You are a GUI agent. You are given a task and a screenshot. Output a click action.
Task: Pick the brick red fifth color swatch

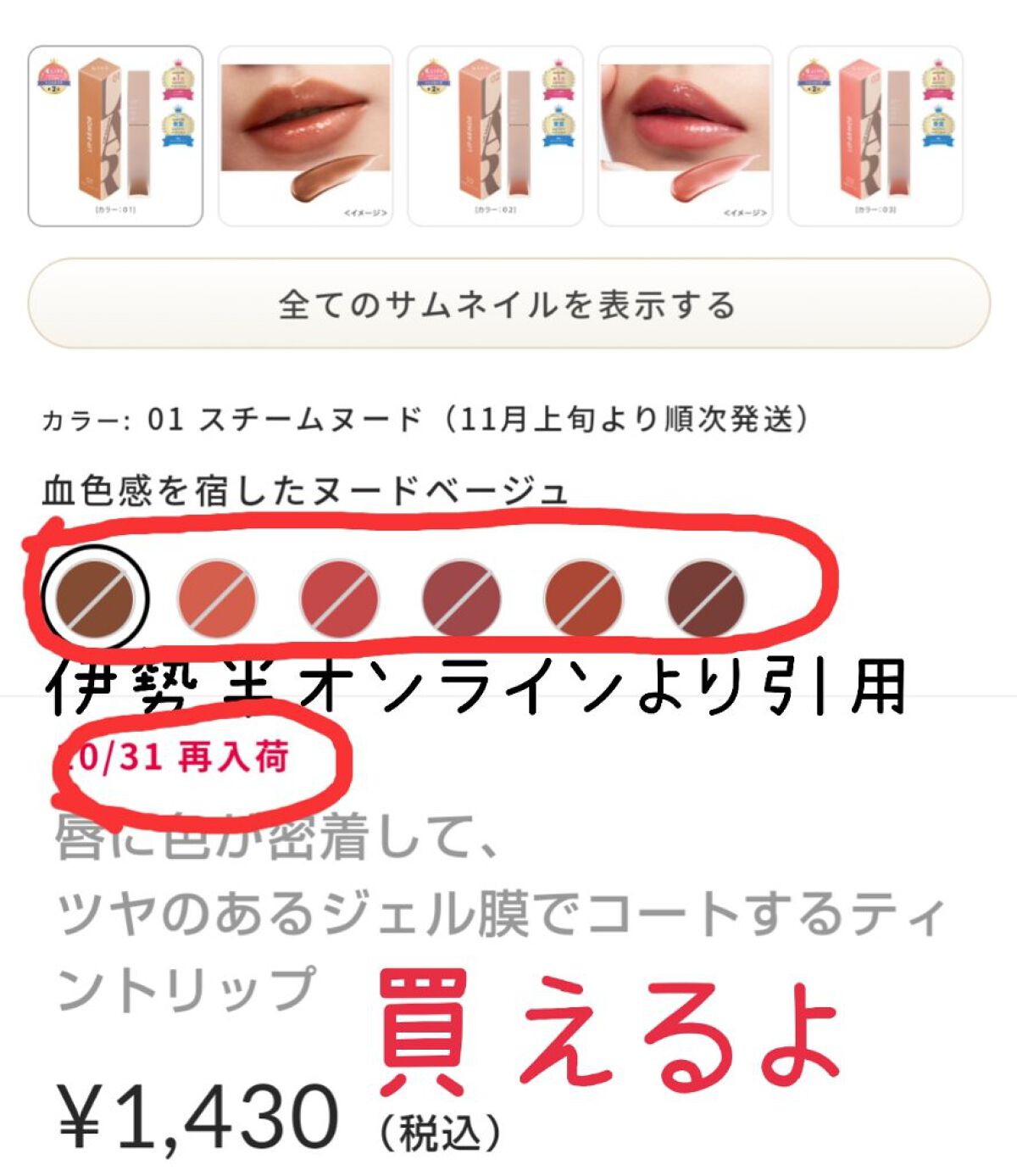pos(584,598)
